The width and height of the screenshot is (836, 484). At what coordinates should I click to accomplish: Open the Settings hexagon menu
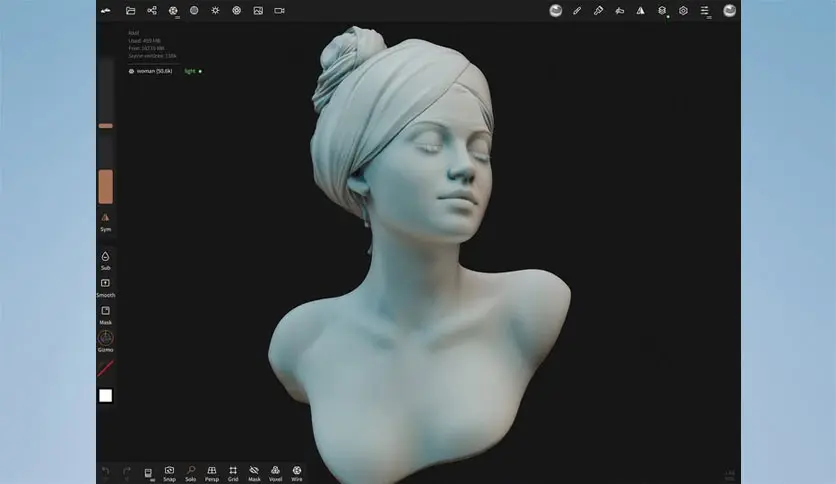coord(684,11)
